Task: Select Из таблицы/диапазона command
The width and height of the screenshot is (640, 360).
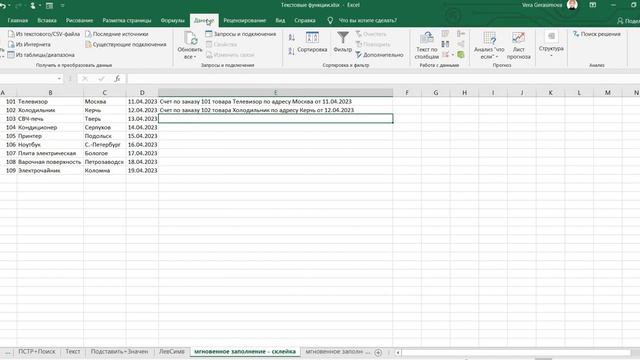Action: point(41,55)
